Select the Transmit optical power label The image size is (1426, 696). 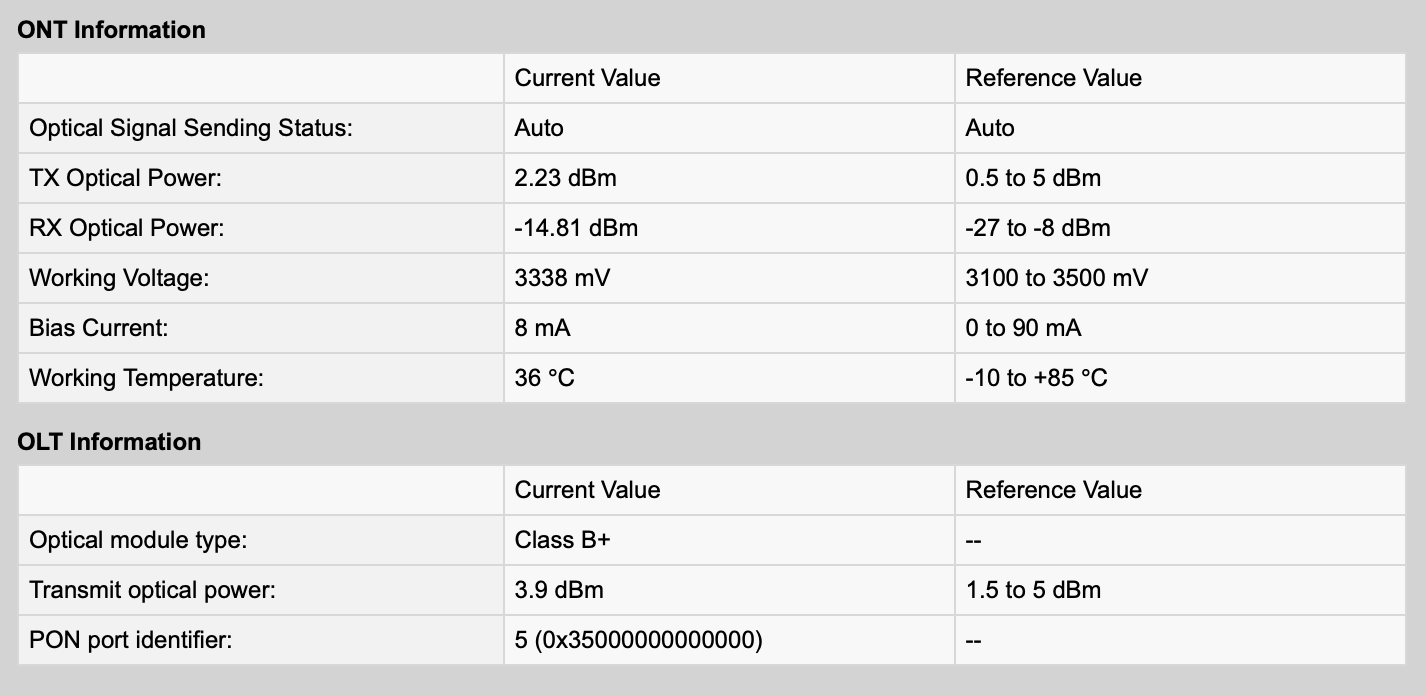[152, 590]
